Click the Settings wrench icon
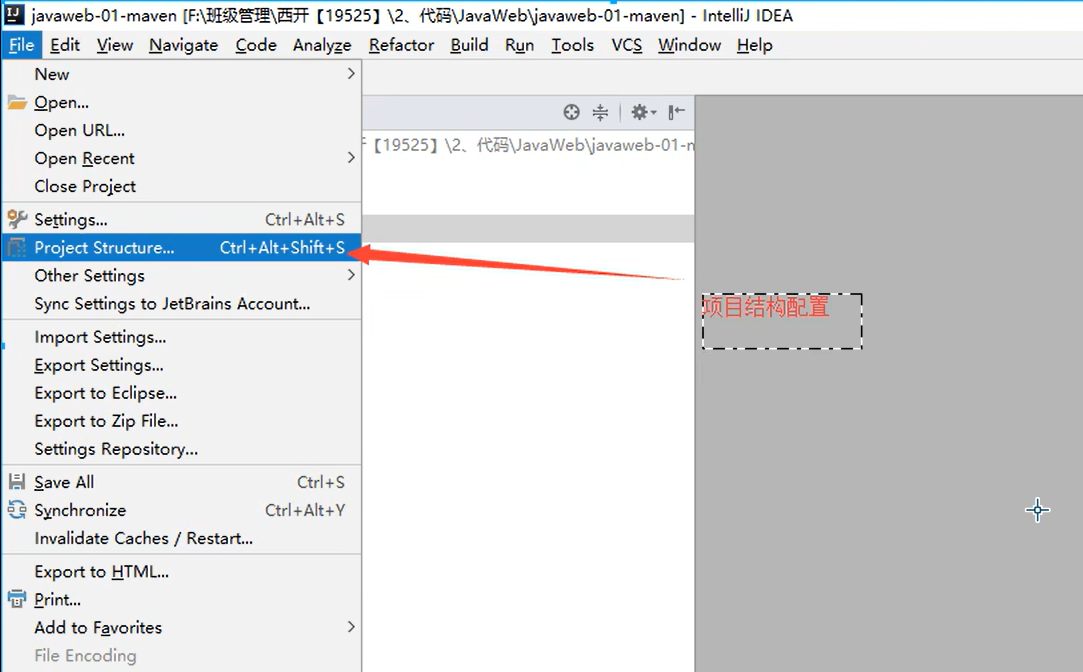Viewport: 1083px width, 672px height. [17, 220]
